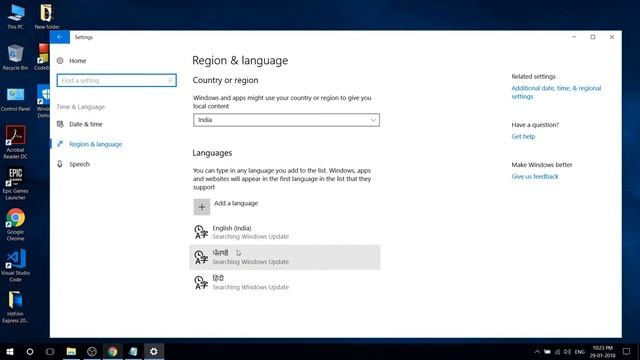Click the volume speaker tray icon
The height and width of the screenshot is (360, 640).
coord(567,352)
